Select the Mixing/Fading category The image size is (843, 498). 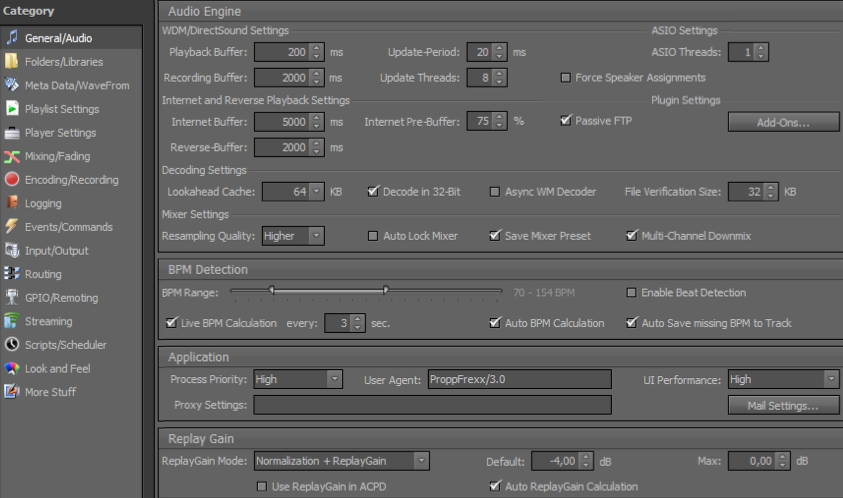coord(72,156)
